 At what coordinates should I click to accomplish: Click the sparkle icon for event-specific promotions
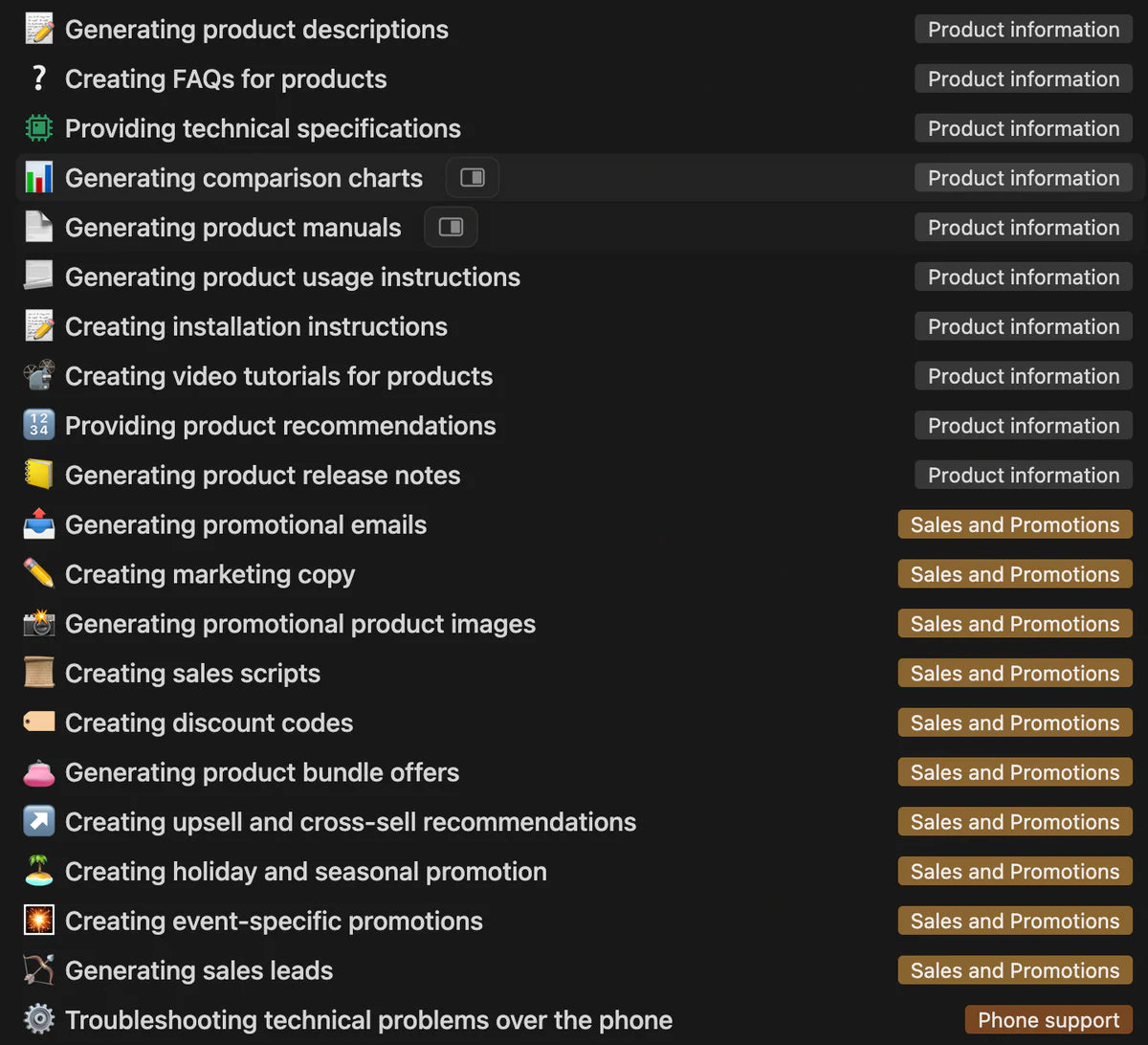click(x=39, y=922)
